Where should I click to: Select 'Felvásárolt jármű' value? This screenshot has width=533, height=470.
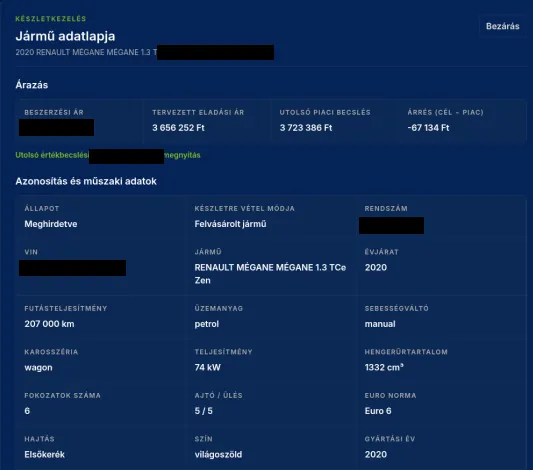tap(230, 224)
